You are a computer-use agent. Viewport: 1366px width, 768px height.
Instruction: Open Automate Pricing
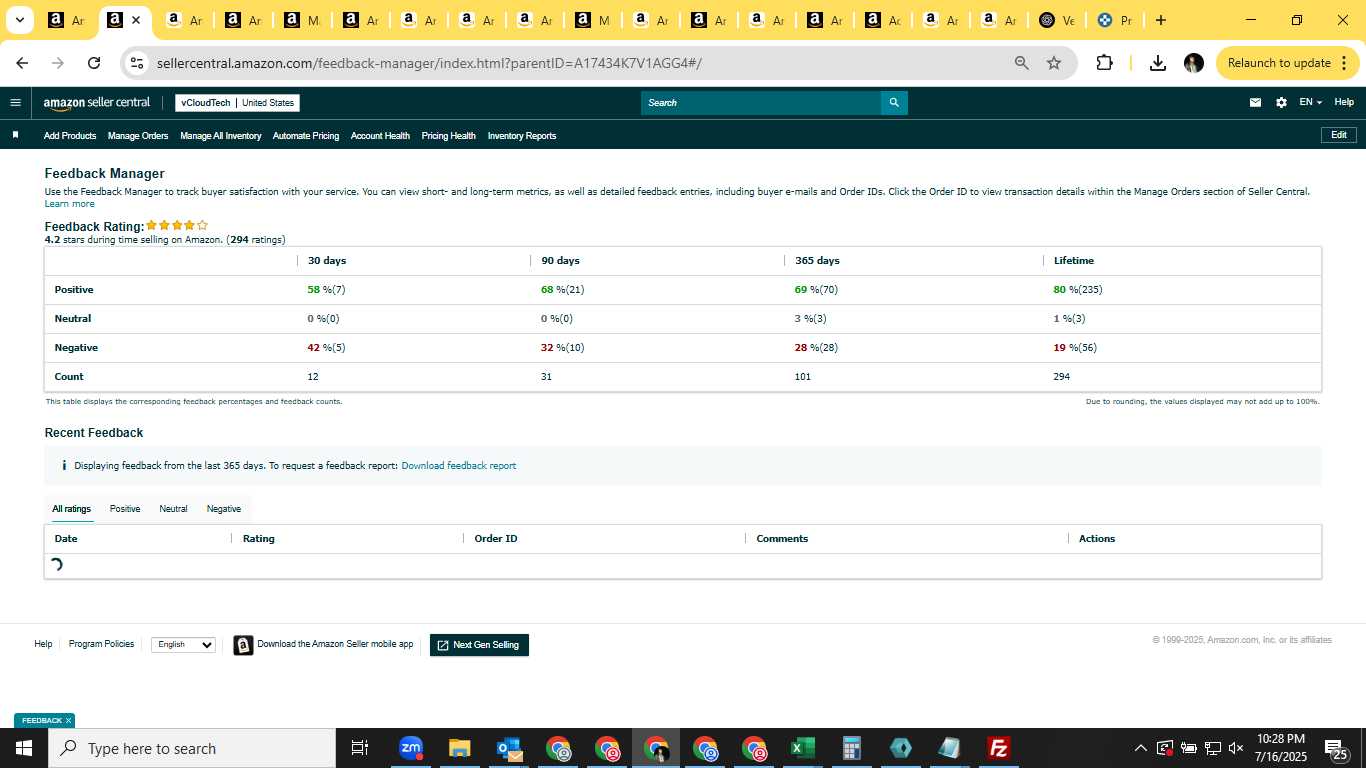(x=306, y=136)
